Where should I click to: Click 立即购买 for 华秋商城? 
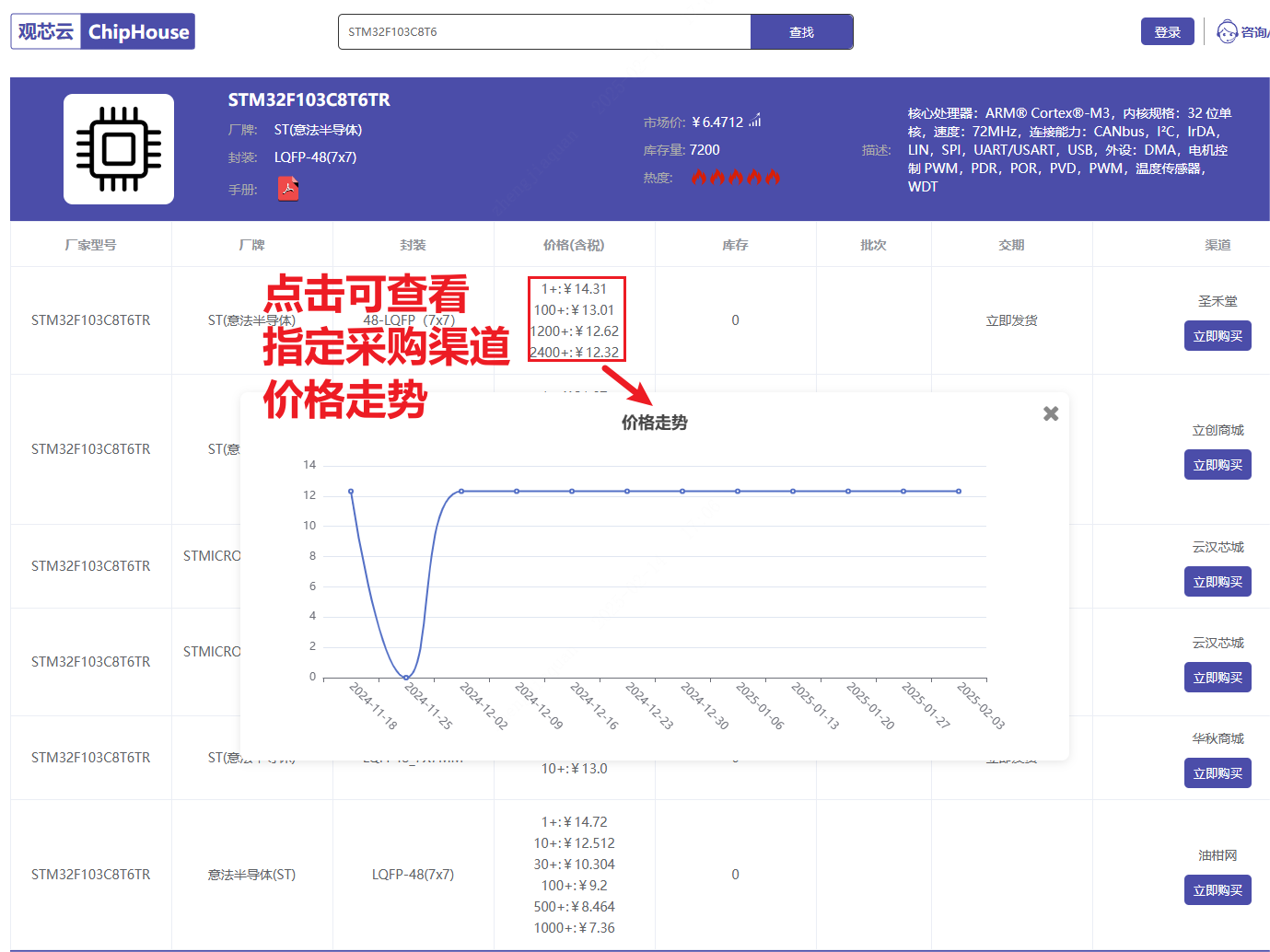click(x=1218, y=773)
